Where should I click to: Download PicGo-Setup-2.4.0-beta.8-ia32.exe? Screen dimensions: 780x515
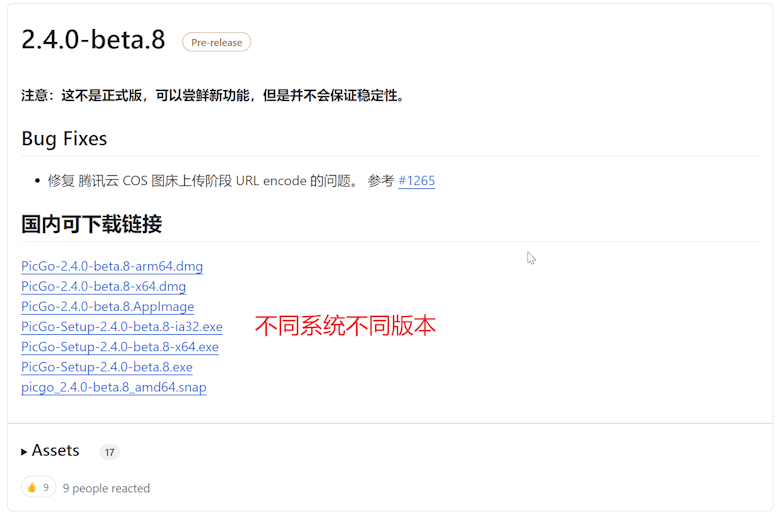tap(121, 327)
